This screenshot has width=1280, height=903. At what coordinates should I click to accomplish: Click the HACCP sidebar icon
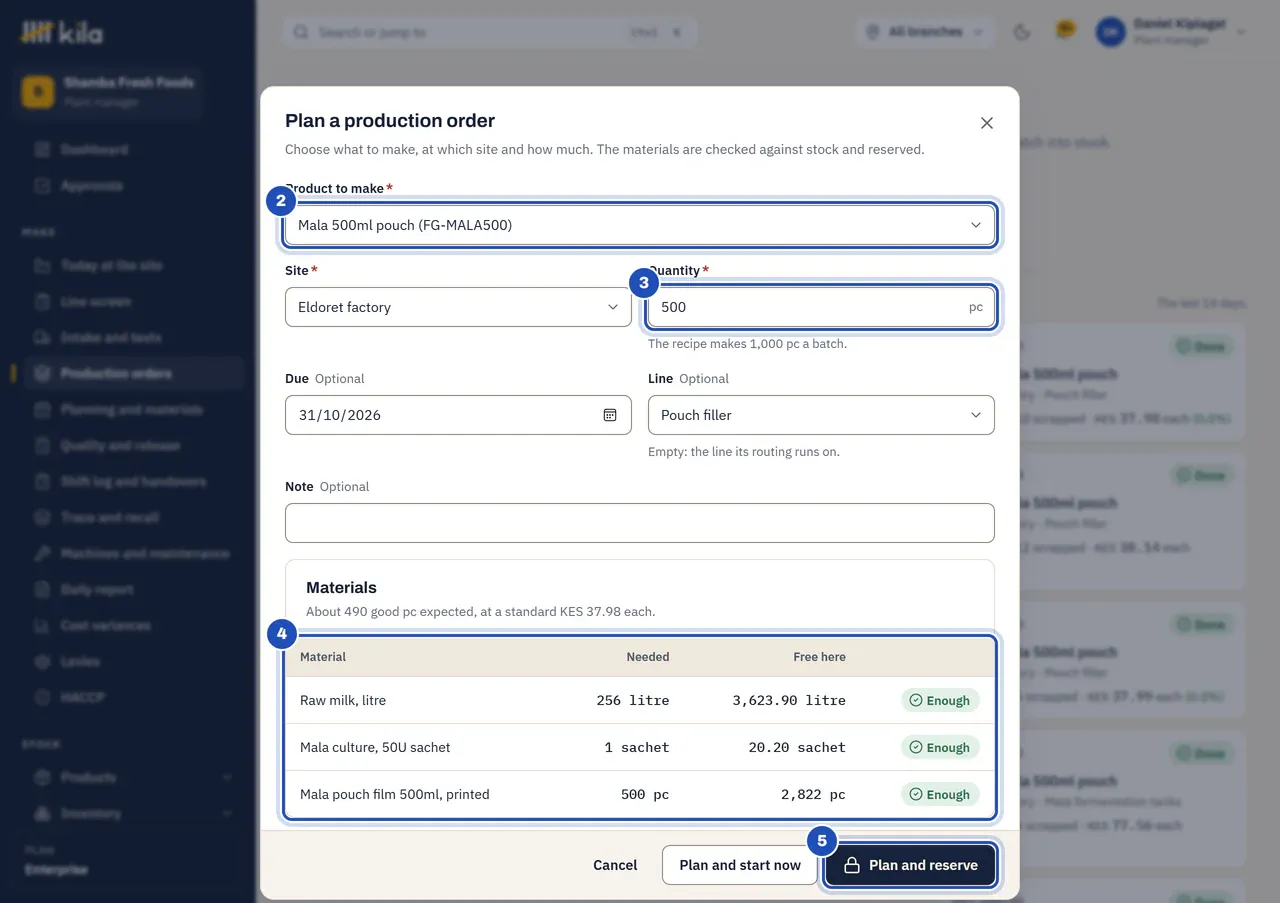click(x=42, y=697)
